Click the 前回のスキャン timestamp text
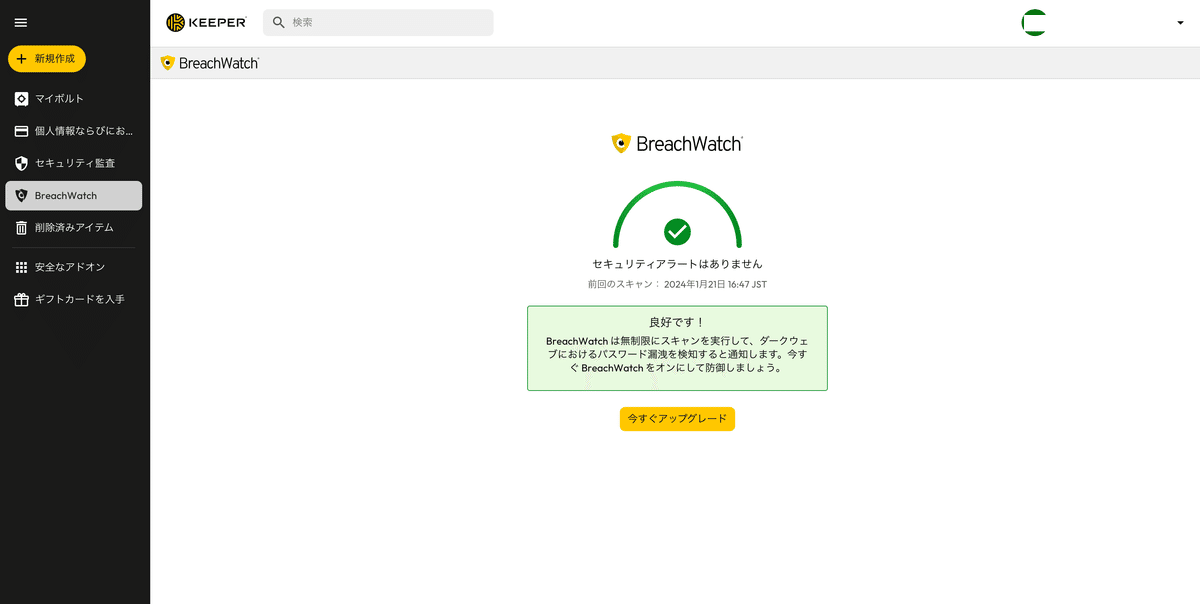Viewport: 1200px width, 604px height. tap(677, 285)
